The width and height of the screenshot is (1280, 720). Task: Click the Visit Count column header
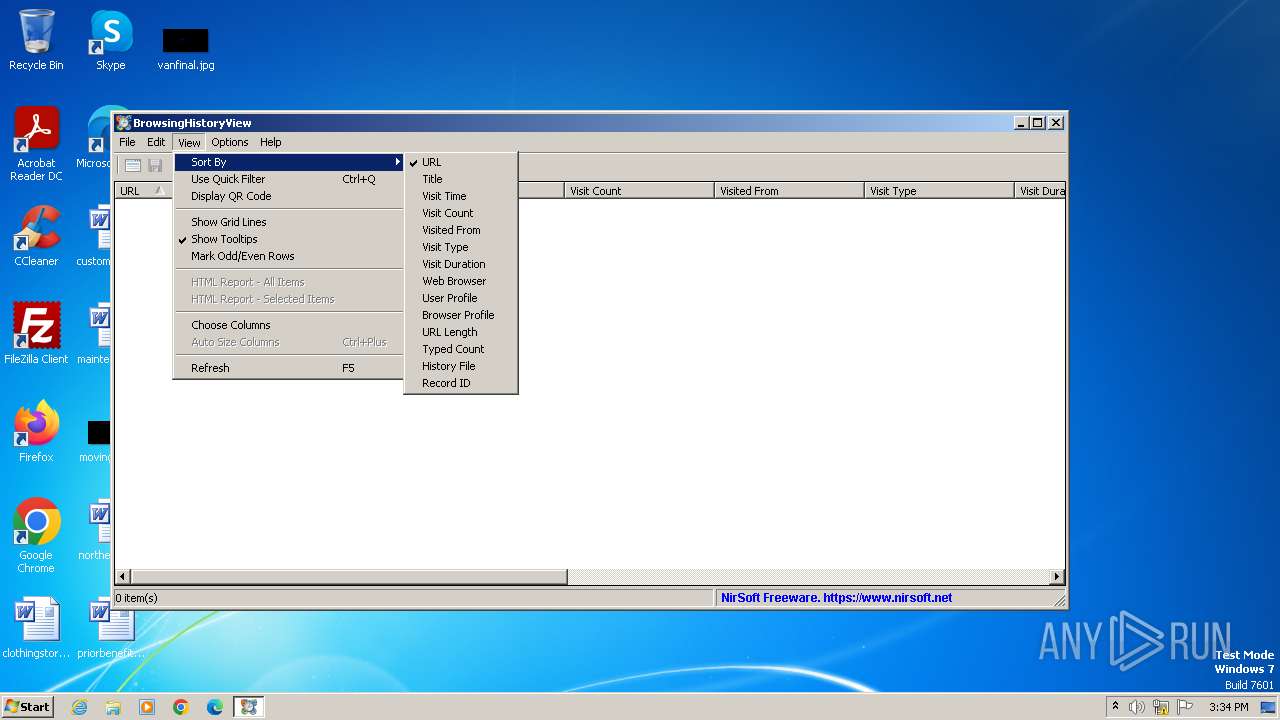coord(639,191)
